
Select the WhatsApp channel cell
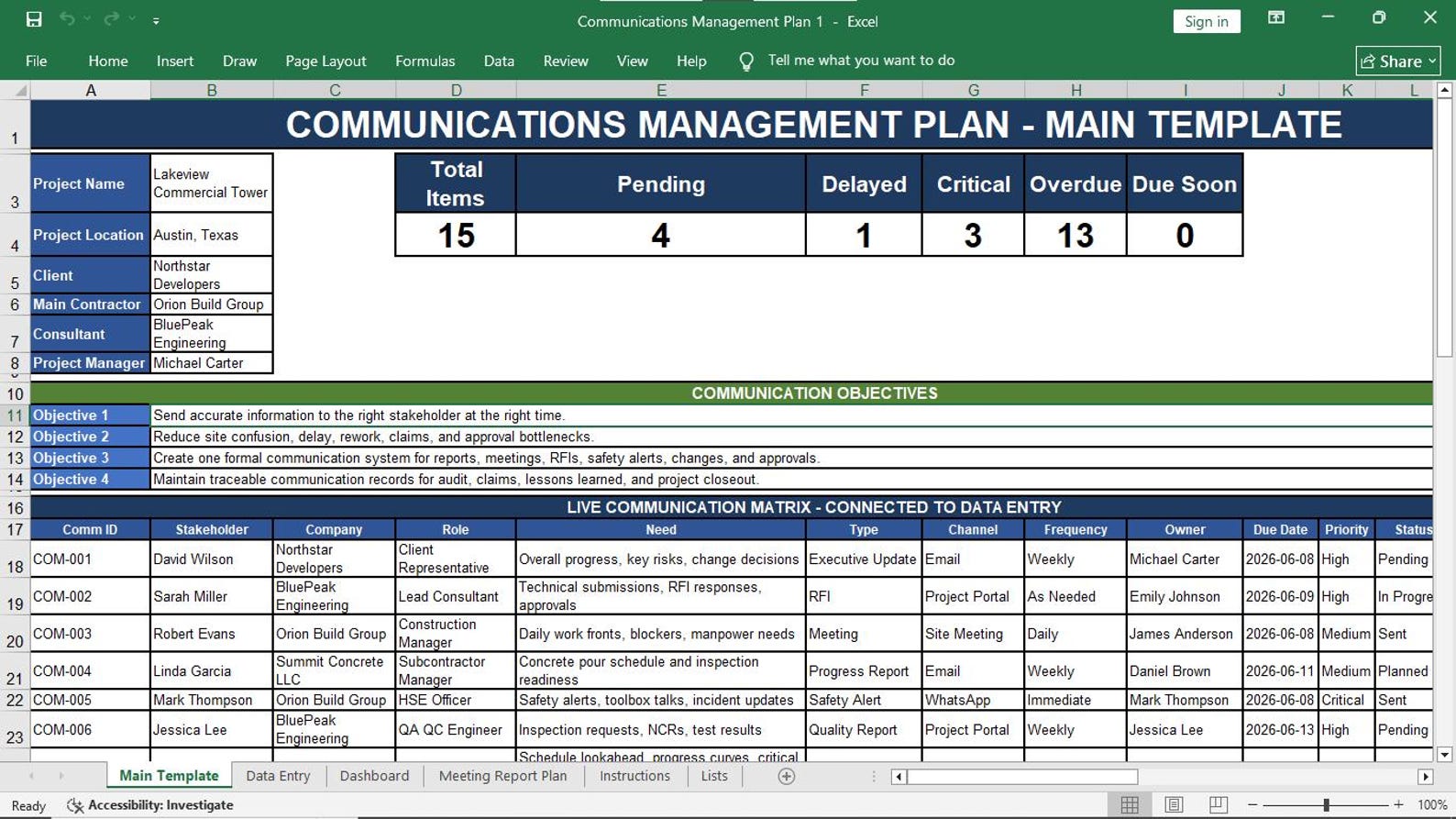coord(973,700)
